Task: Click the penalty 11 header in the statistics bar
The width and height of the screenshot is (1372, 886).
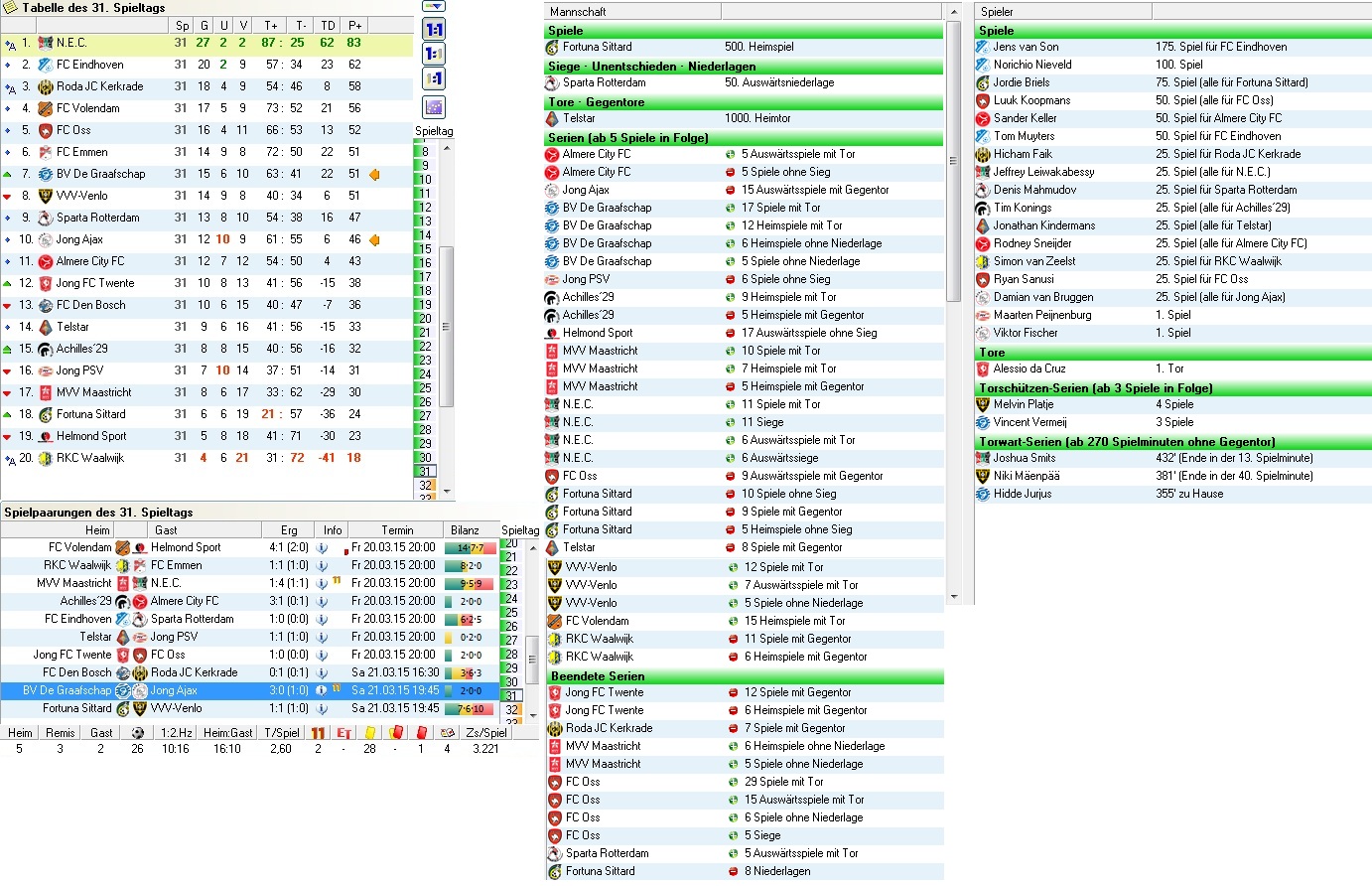Action: [x=318, y=733]
